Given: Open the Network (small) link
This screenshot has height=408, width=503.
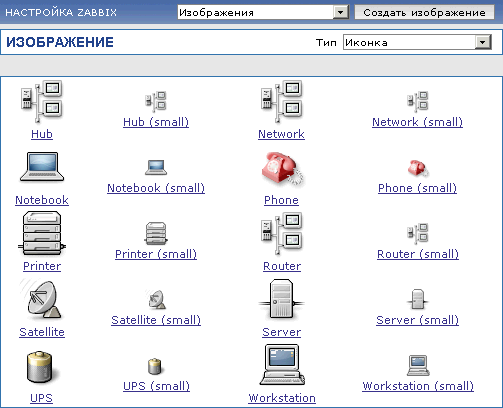Looking at the screenshot, I should pos(417,122).
